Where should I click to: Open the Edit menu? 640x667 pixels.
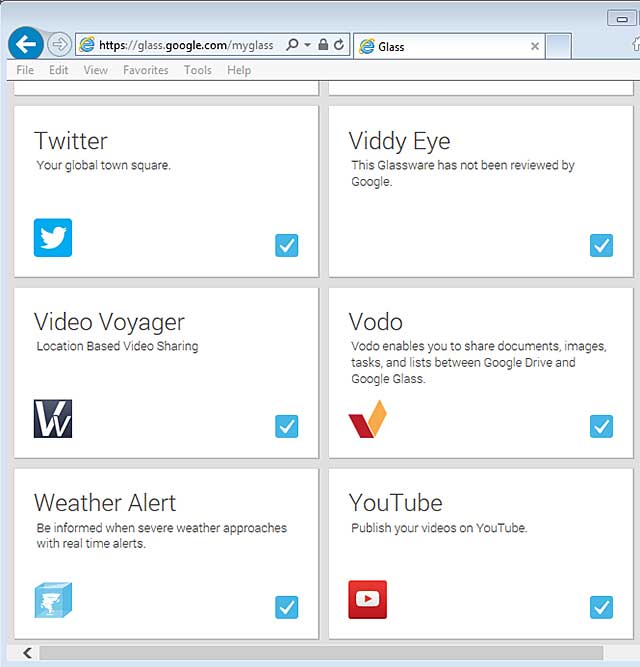pos(58,70)
